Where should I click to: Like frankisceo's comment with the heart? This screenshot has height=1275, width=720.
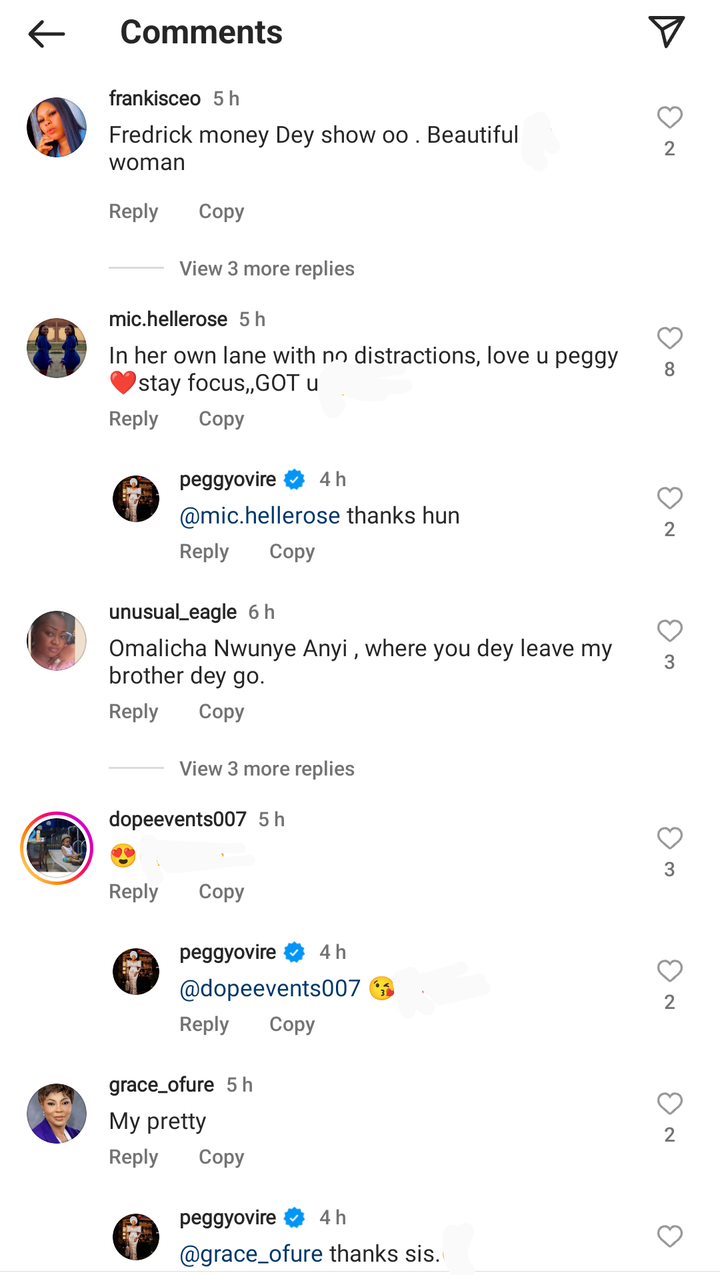click(669, 118)
